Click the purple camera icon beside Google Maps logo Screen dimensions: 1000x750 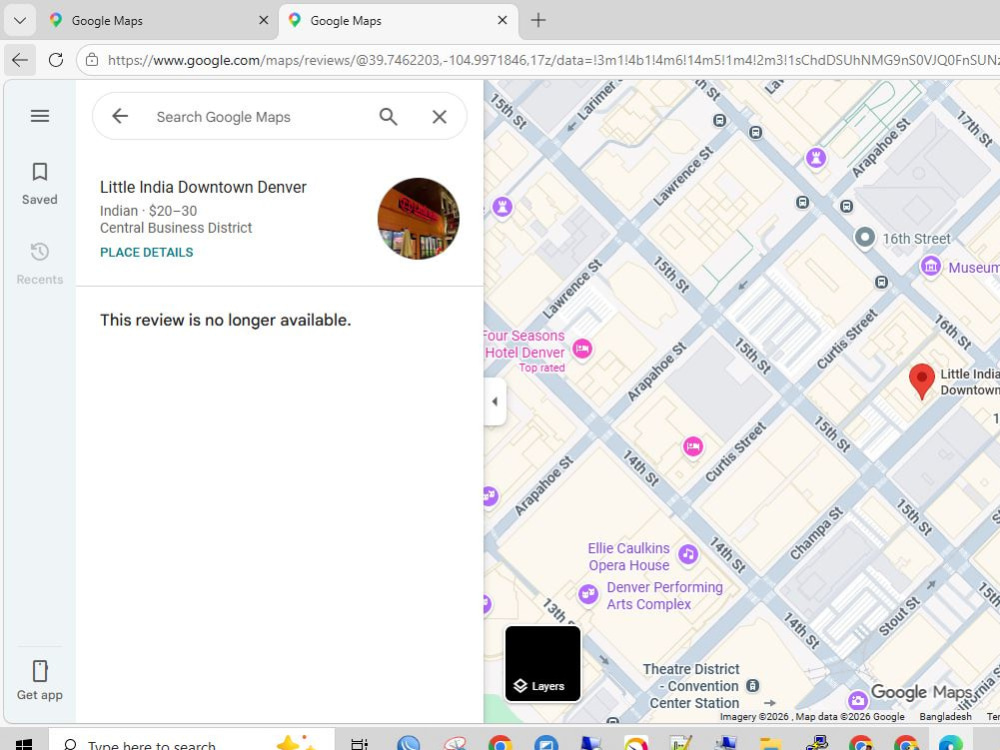coord(858,700)
